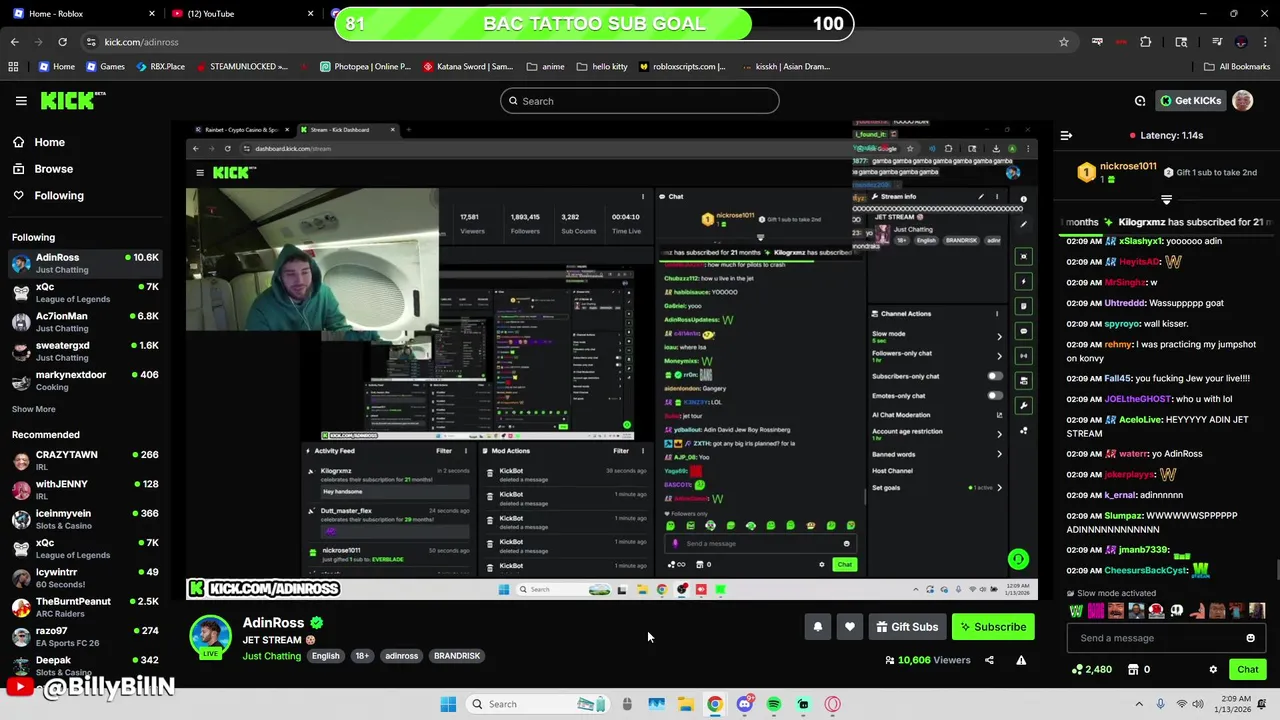Close the Home - Roblox tab
Image resolution: width=1280 pixels, height=720 pixels.
(x=152, y=14)
